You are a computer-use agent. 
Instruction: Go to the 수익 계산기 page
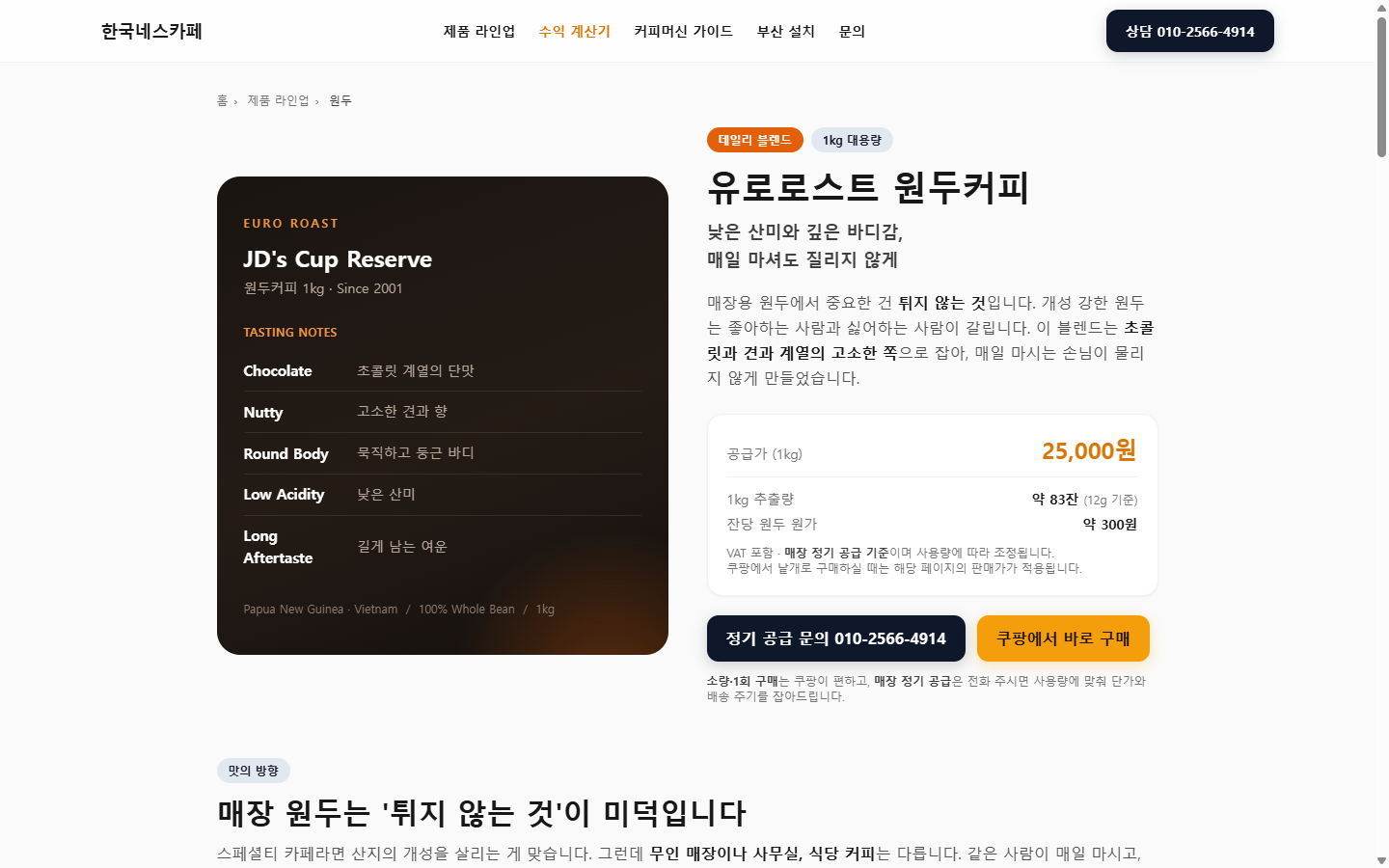575,31
